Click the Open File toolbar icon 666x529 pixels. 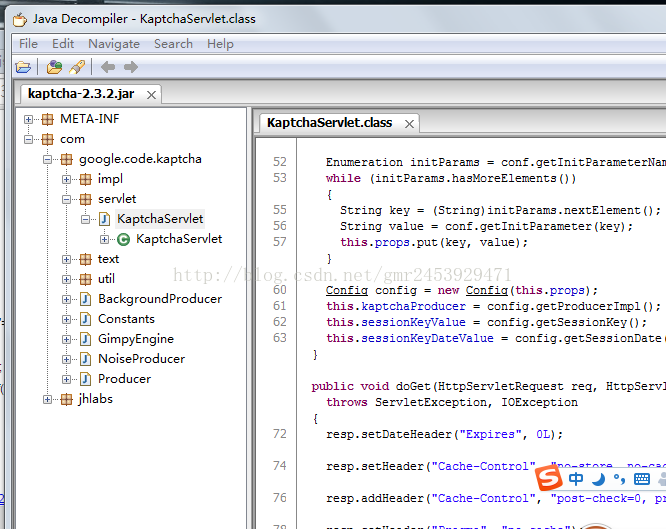(x=23, y=67)
